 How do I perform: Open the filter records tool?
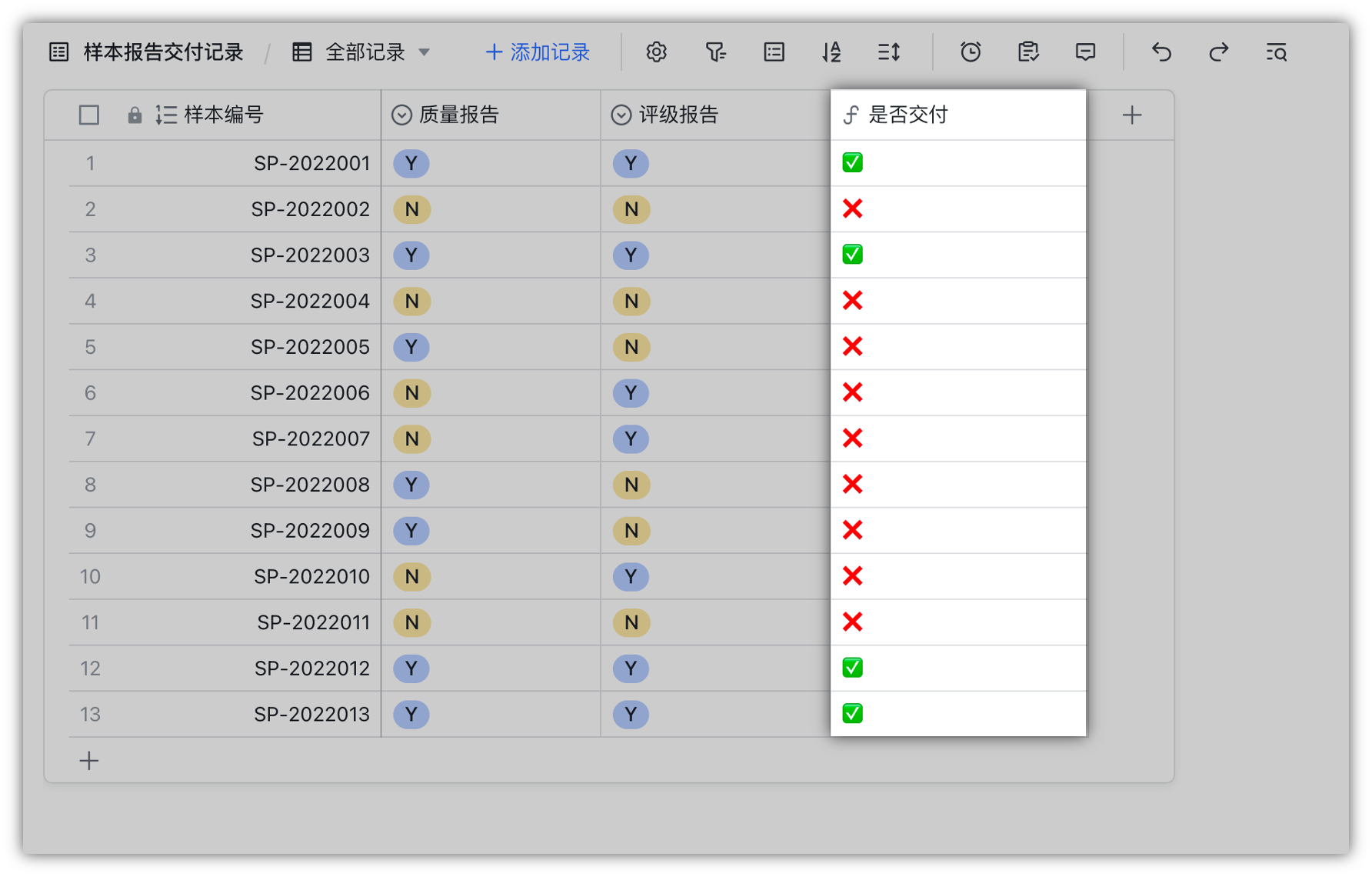[715, 52]
